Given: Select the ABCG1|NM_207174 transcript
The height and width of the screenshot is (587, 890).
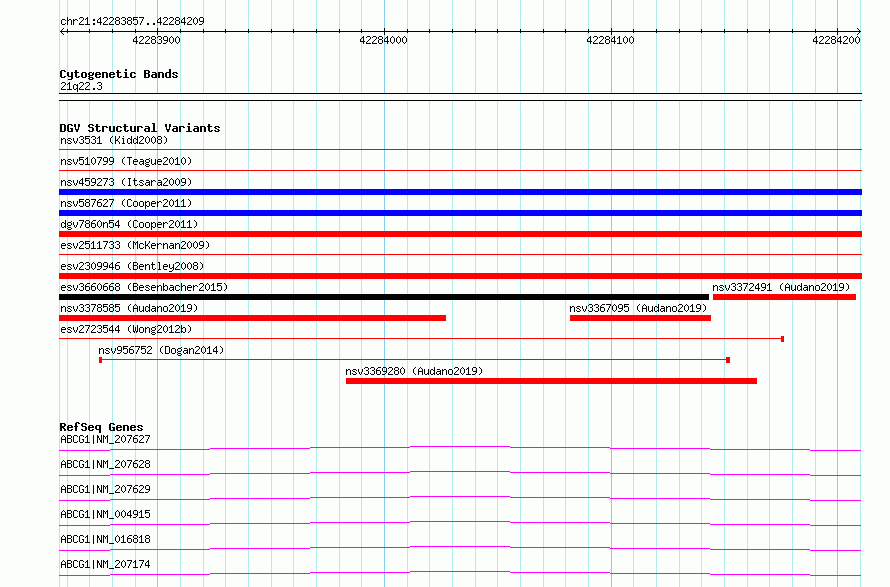Looking at the screenshot, I should [x=105, y=564].
